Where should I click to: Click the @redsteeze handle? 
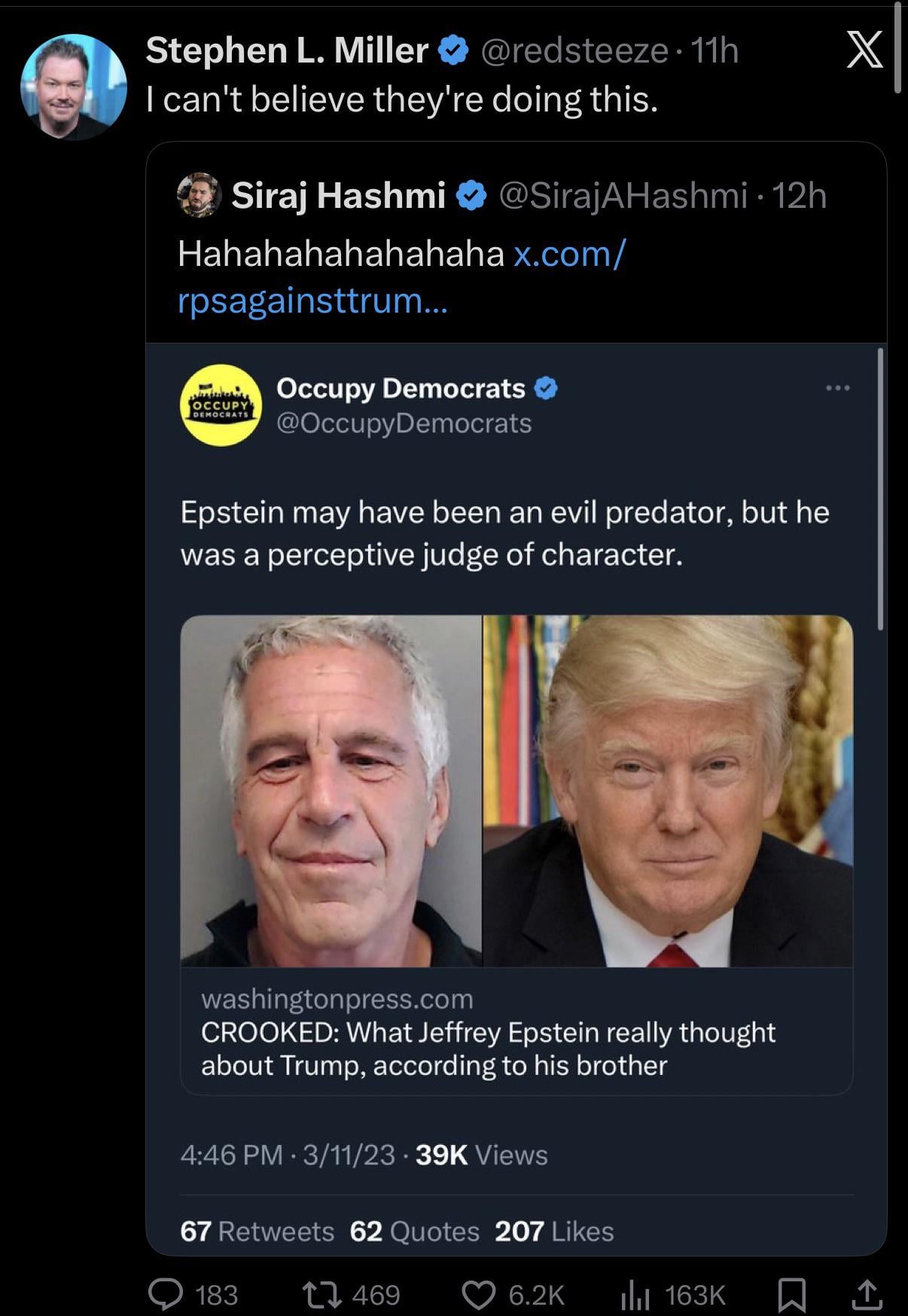[574, 50]
